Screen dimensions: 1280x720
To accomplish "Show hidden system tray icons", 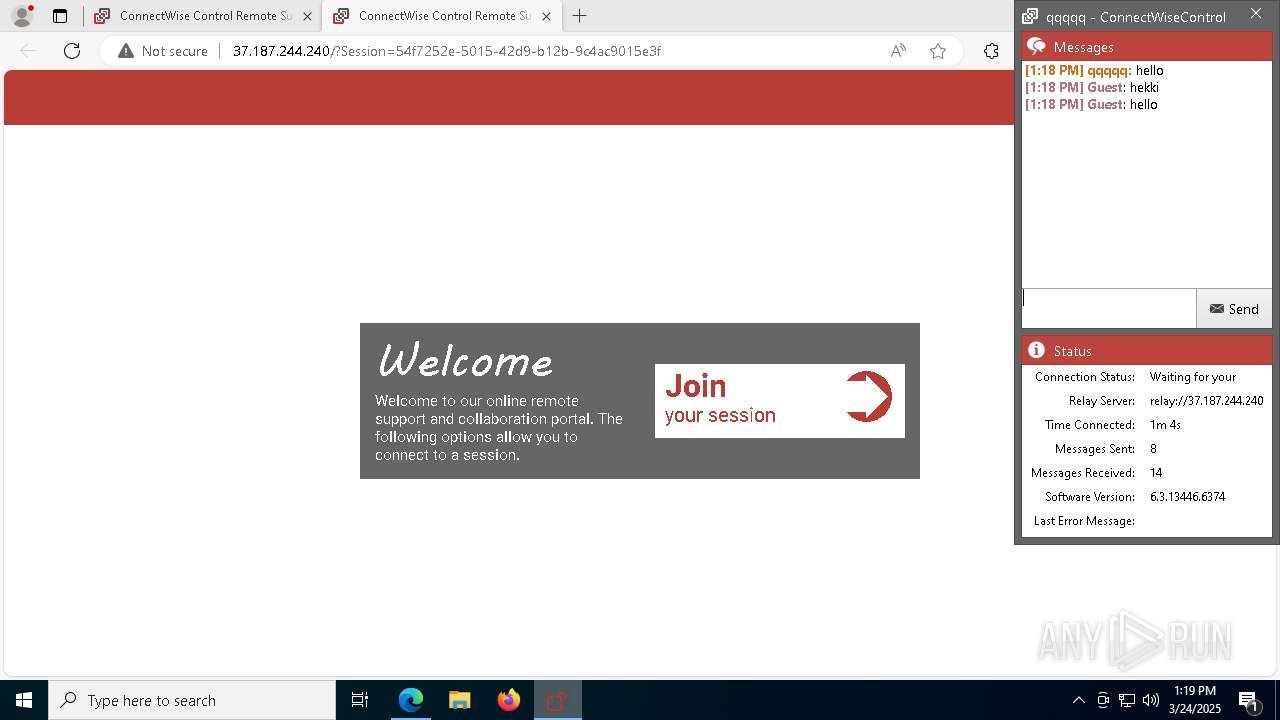I will click(1078, 700).
